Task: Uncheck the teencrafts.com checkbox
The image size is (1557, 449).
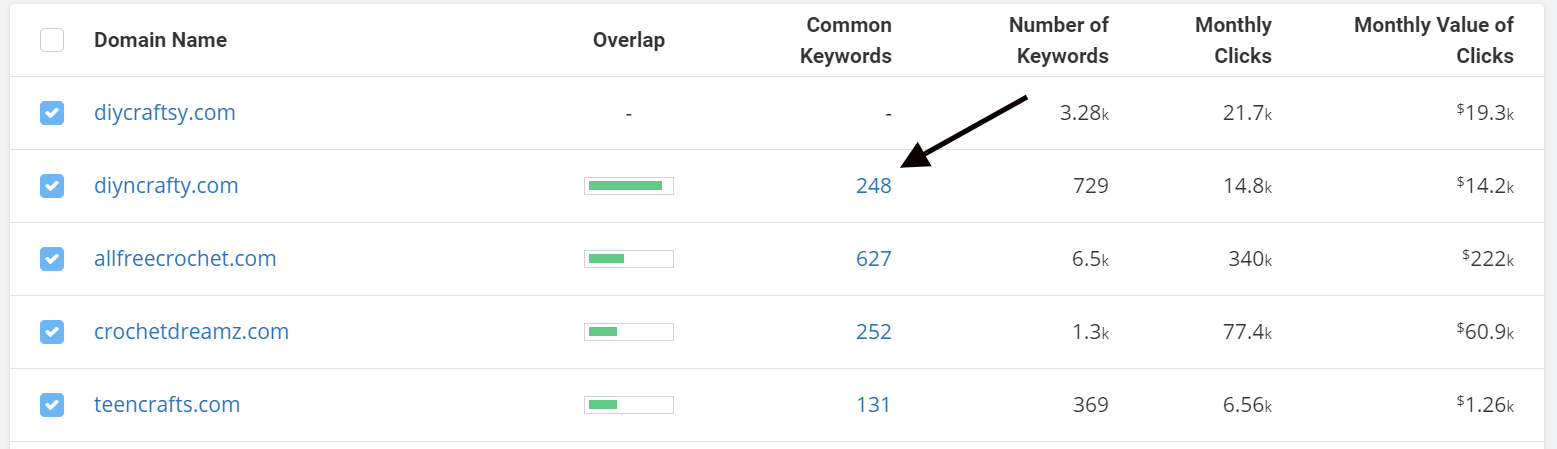Action: [52, 405]
